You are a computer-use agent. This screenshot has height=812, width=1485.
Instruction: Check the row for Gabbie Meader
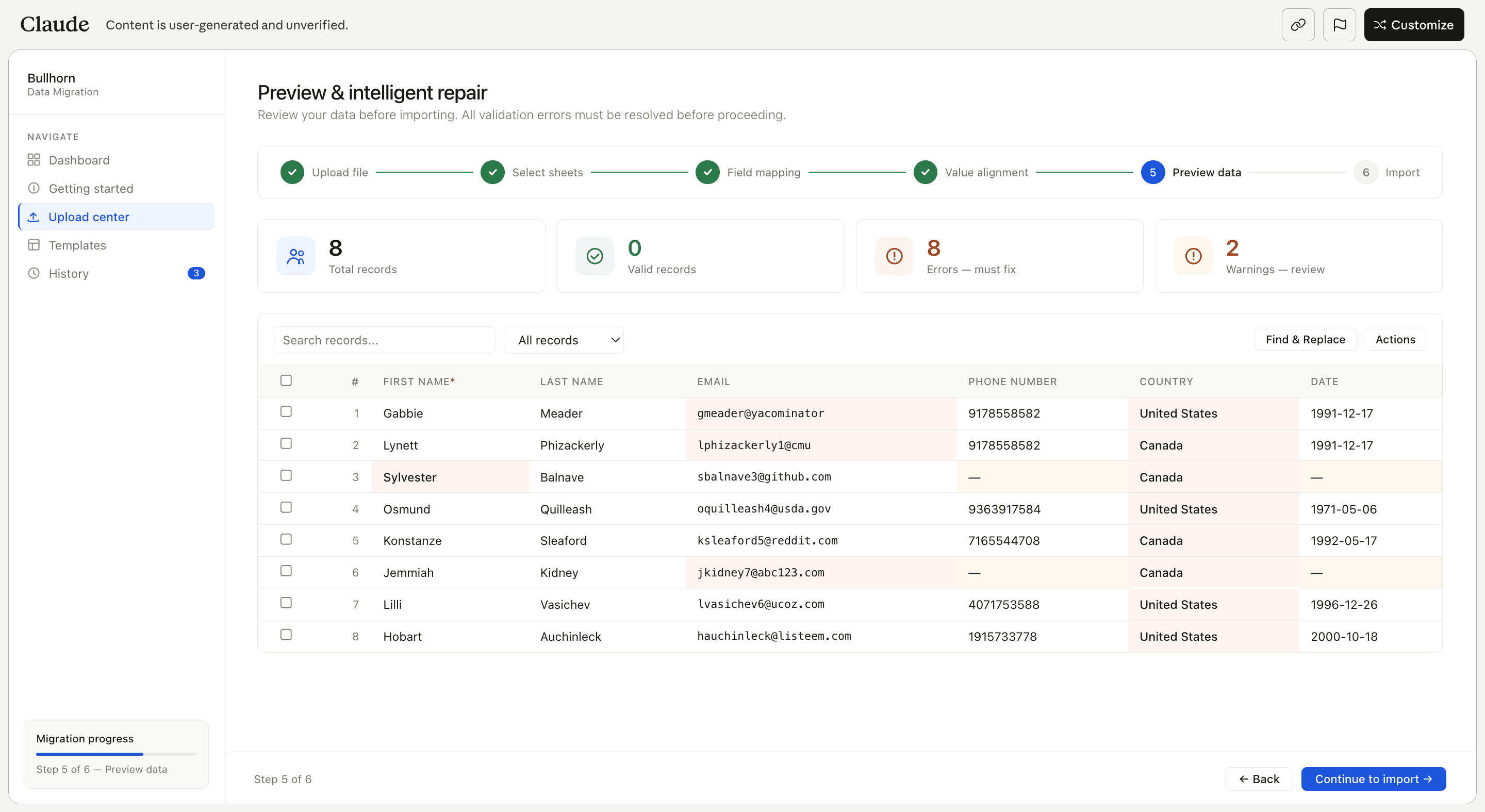point(286,411)
